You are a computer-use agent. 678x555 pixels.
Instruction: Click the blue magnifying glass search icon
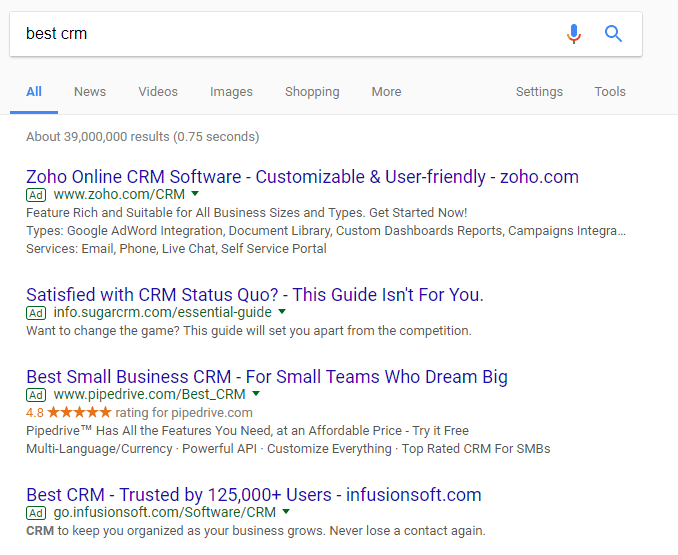(614, 34)
